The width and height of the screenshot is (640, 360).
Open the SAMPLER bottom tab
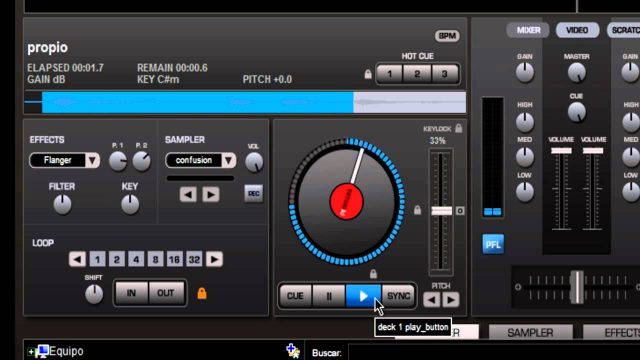(530, 333)
